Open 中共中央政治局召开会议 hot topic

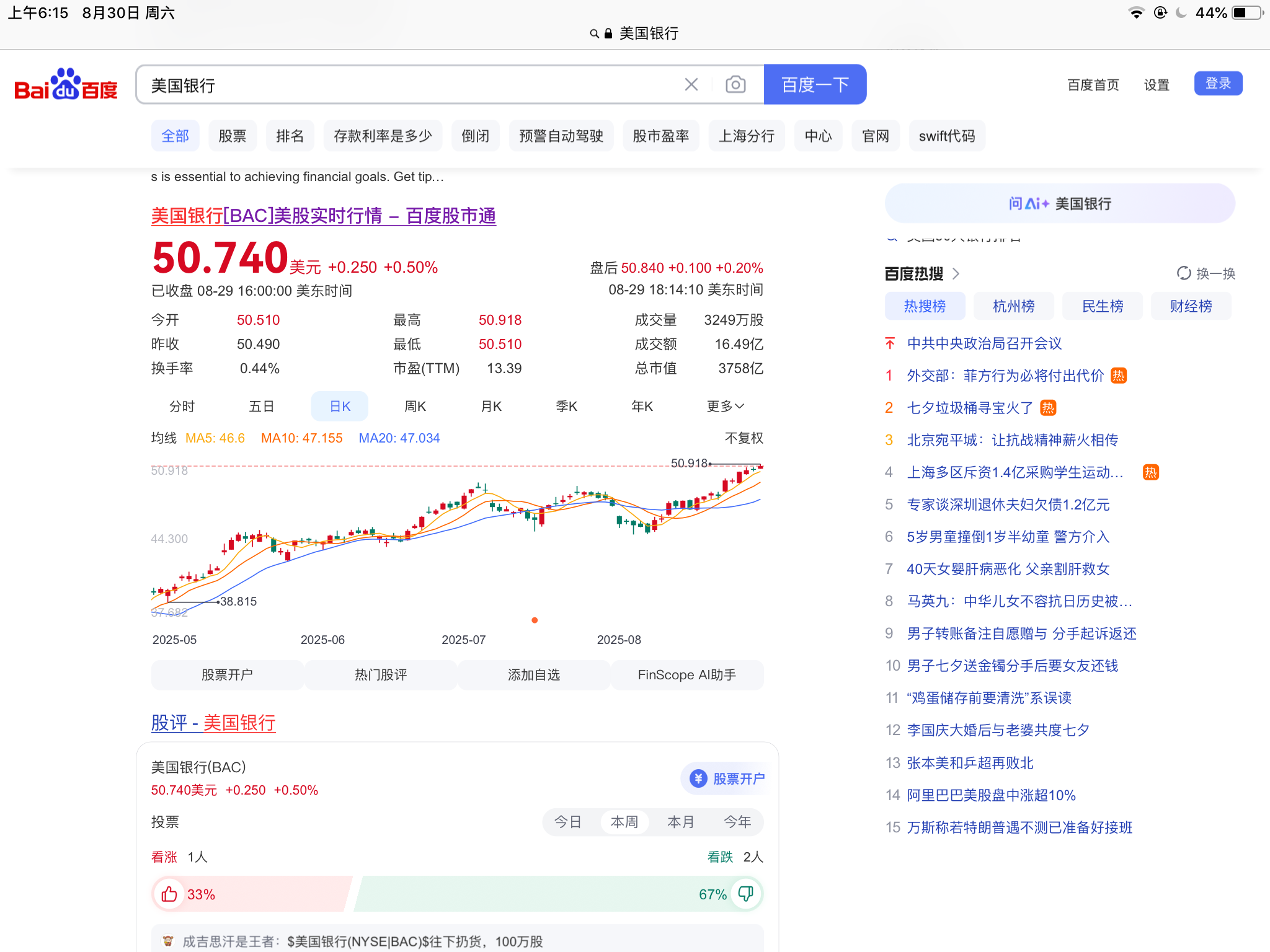click(984, 343)
